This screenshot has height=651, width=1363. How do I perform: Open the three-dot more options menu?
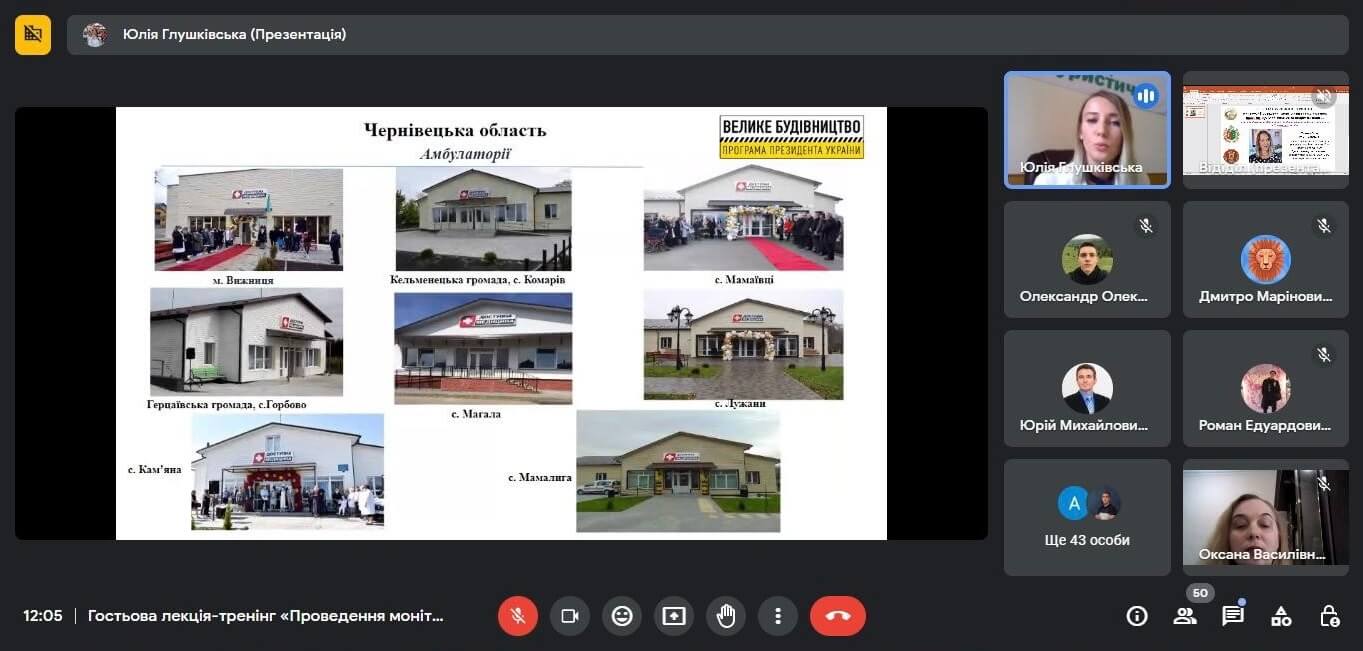[x=777, y=616]
